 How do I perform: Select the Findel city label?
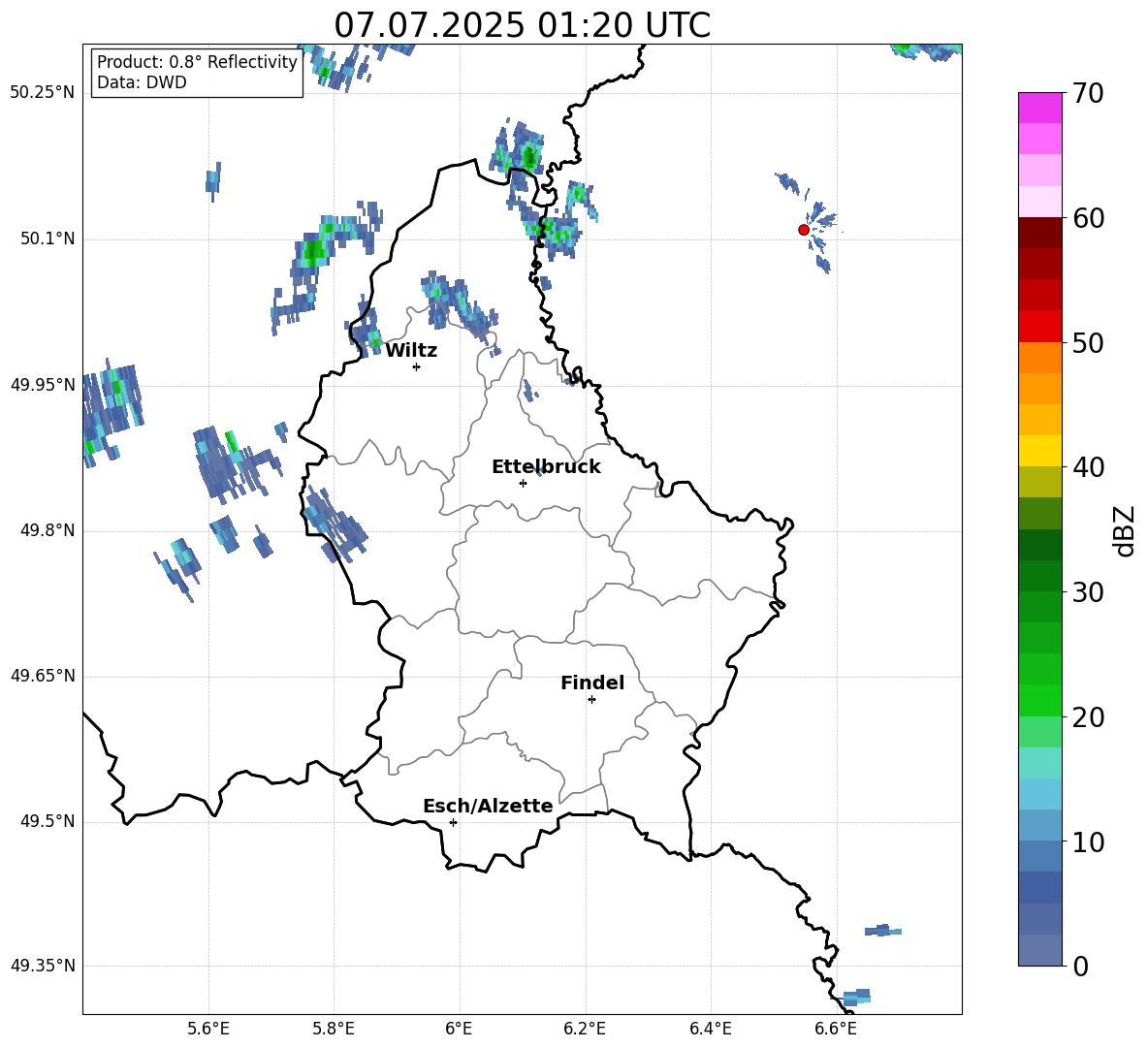[x=592, y=683]
